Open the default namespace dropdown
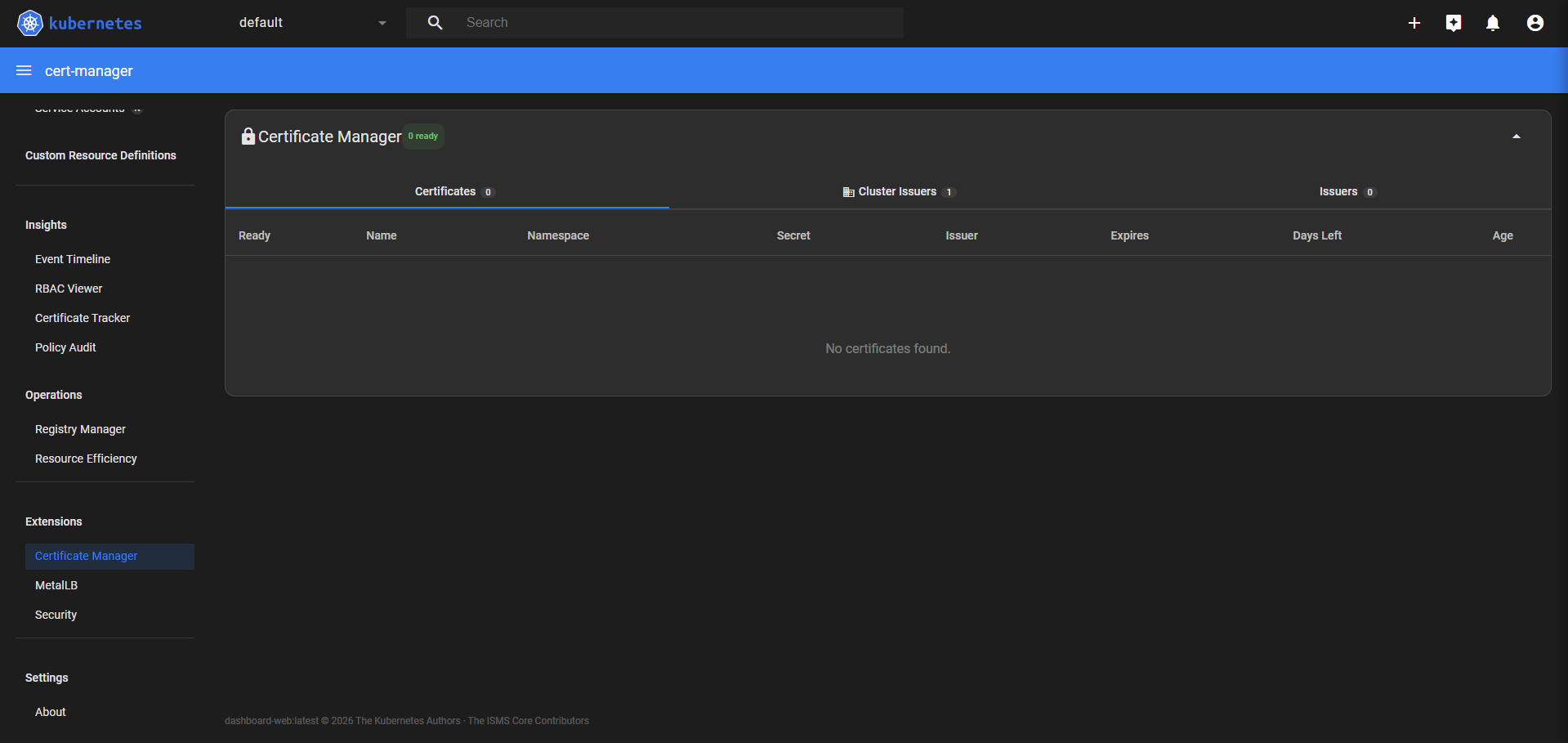Image resolution: width=1568 pixels, height=743 pixels. (x=312, y=23)
